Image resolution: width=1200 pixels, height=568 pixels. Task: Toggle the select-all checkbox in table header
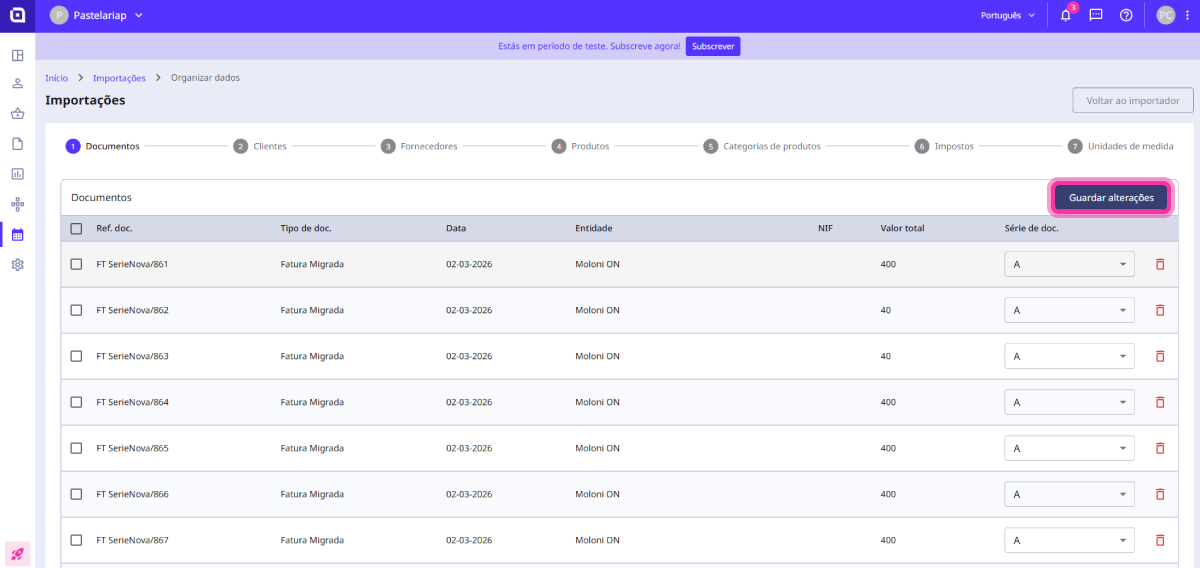(76, 228)
